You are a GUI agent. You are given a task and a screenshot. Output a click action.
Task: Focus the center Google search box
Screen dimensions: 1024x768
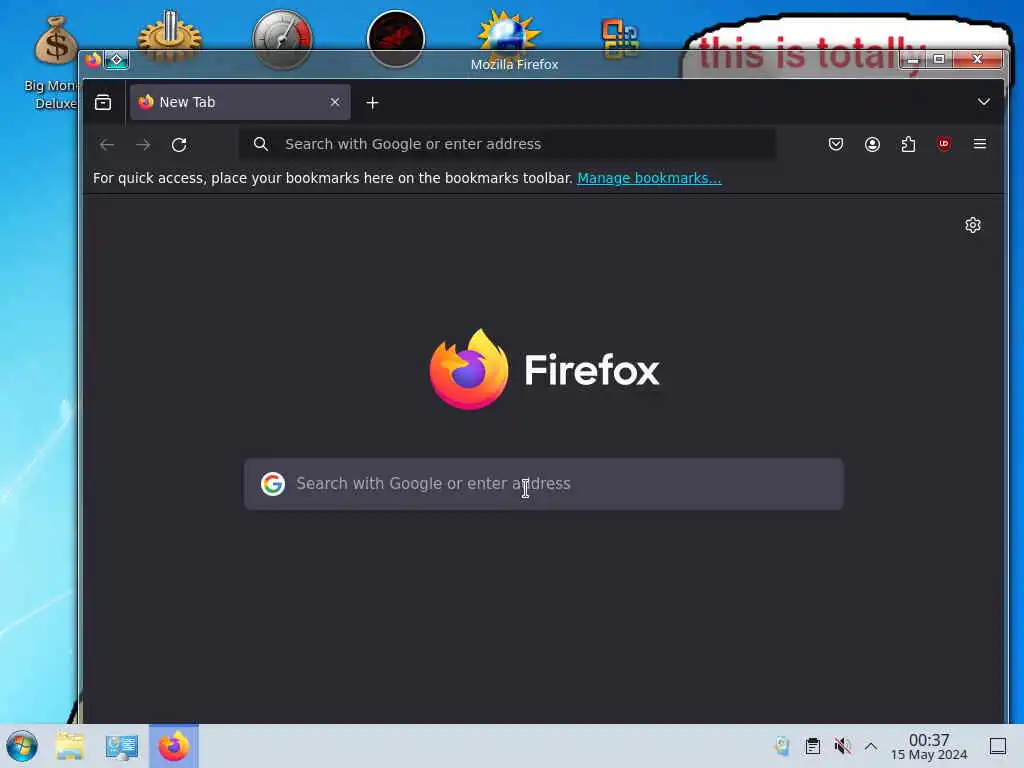(x=543, y=484)
